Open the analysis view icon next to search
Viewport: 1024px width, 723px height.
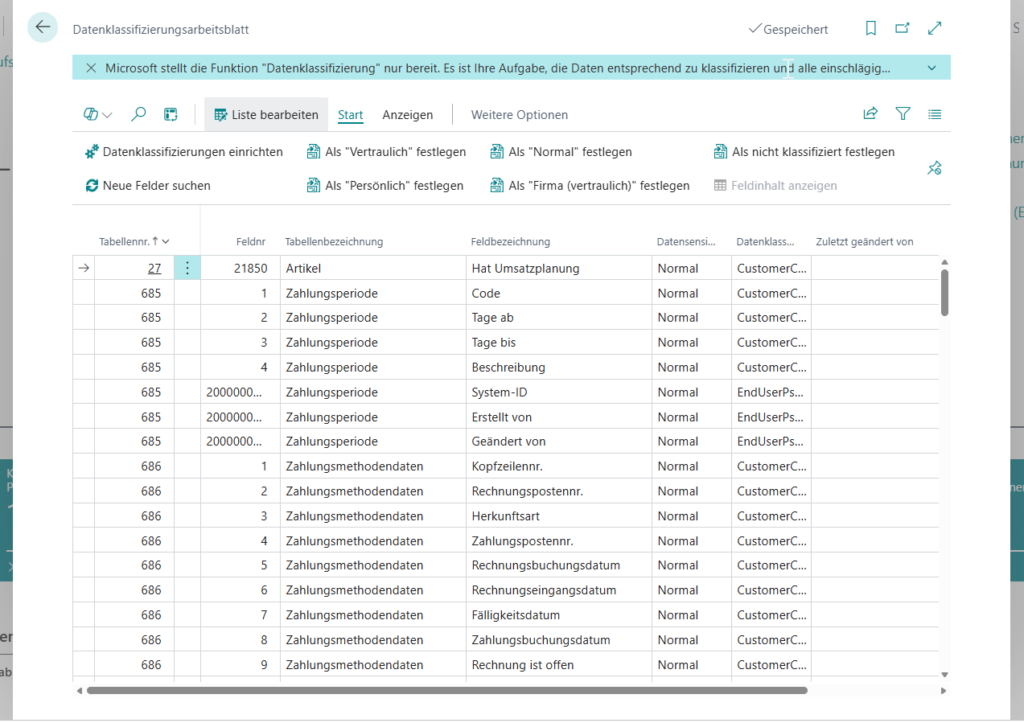[170, 115]
